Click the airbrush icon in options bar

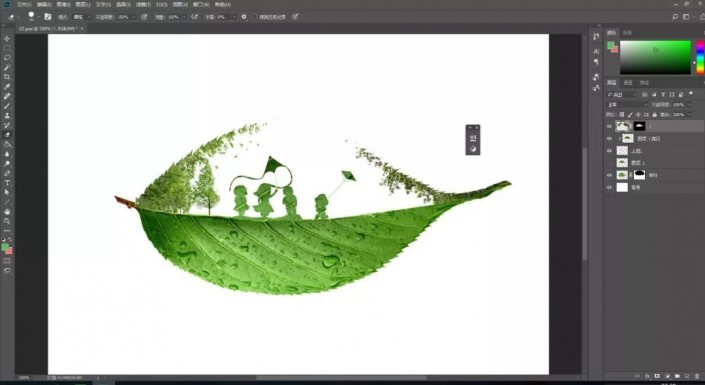click(194, 17)
